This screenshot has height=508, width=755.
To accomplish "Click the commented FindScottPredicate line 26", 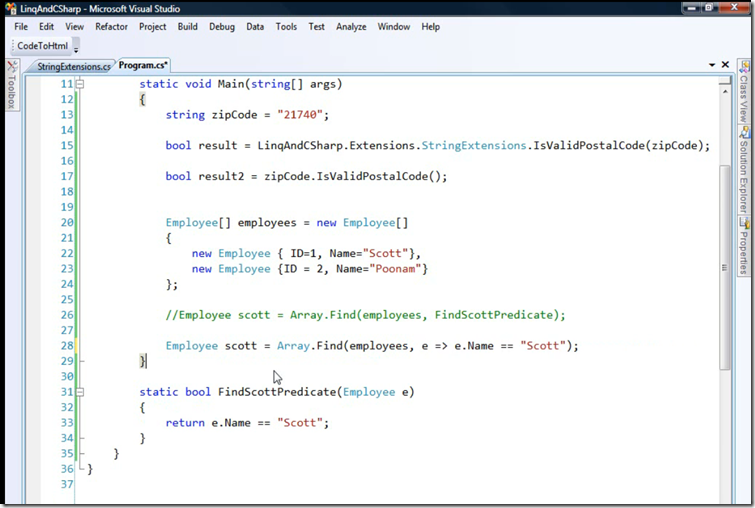I will click(x=365, y=315).
